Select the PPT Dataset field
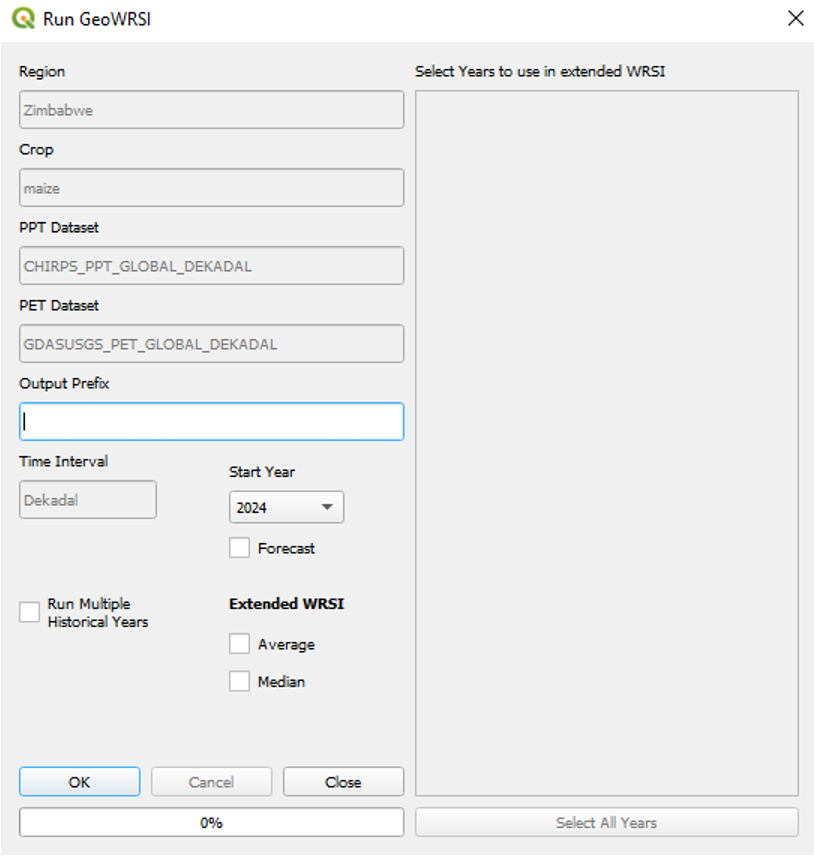Viewport: 814px width, 856px height. coord(211,266)
